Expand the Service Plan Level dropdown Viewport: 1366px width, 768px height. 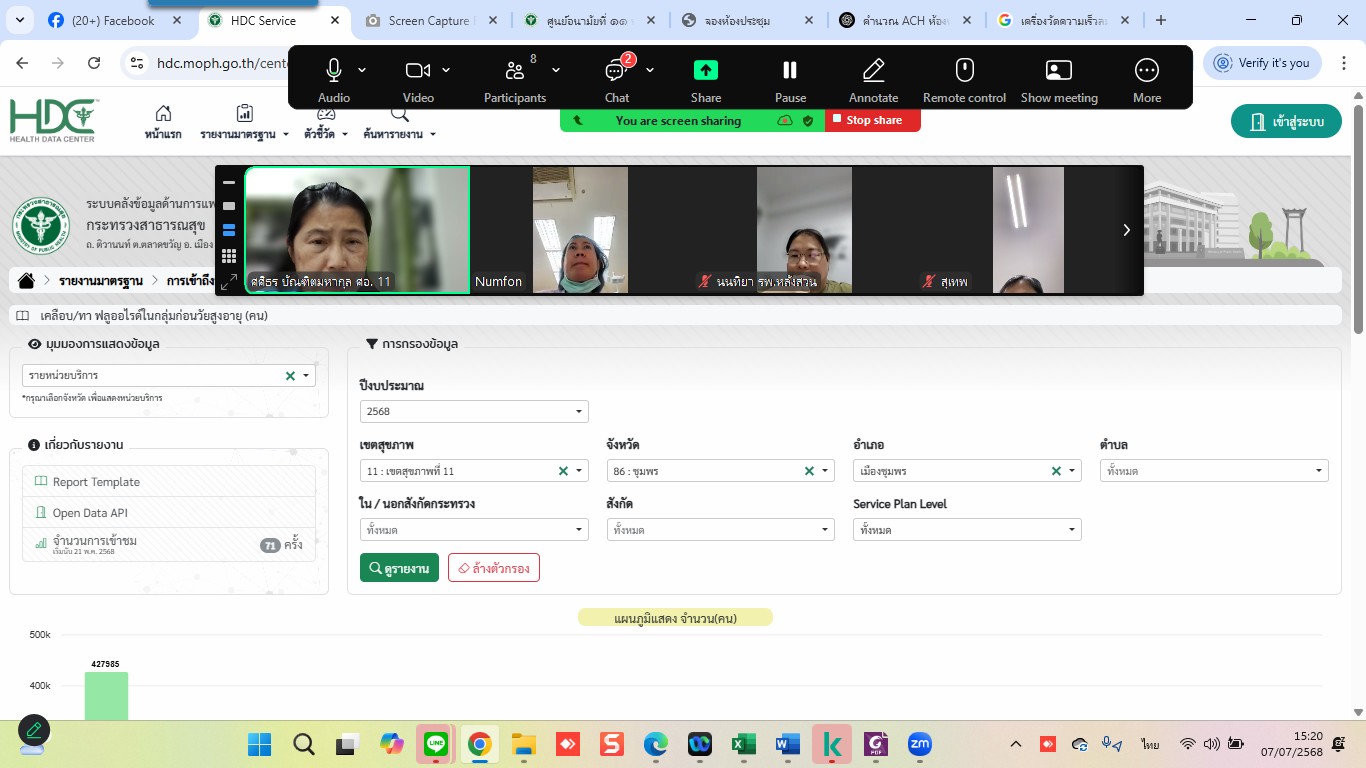pos(966,530)
